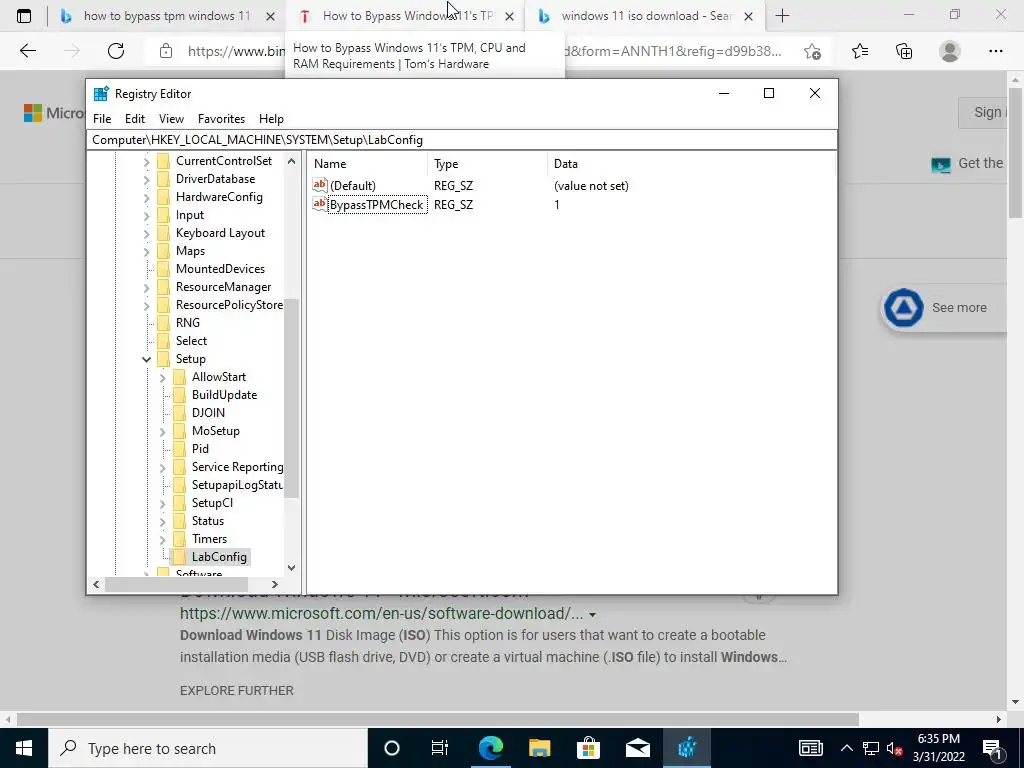Image resolution: width=1024 pixels, height=768 pixels.
Task: Expand the CurrentControlSet key
Action: [x=146, y=161]
